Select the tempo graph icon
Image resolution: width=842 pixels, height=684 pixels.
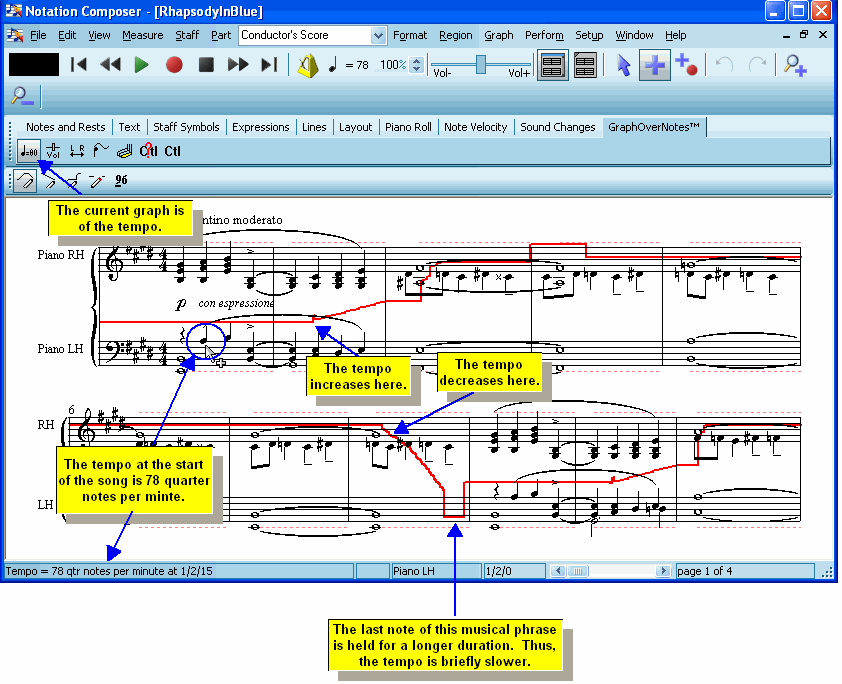pos(28,151)
